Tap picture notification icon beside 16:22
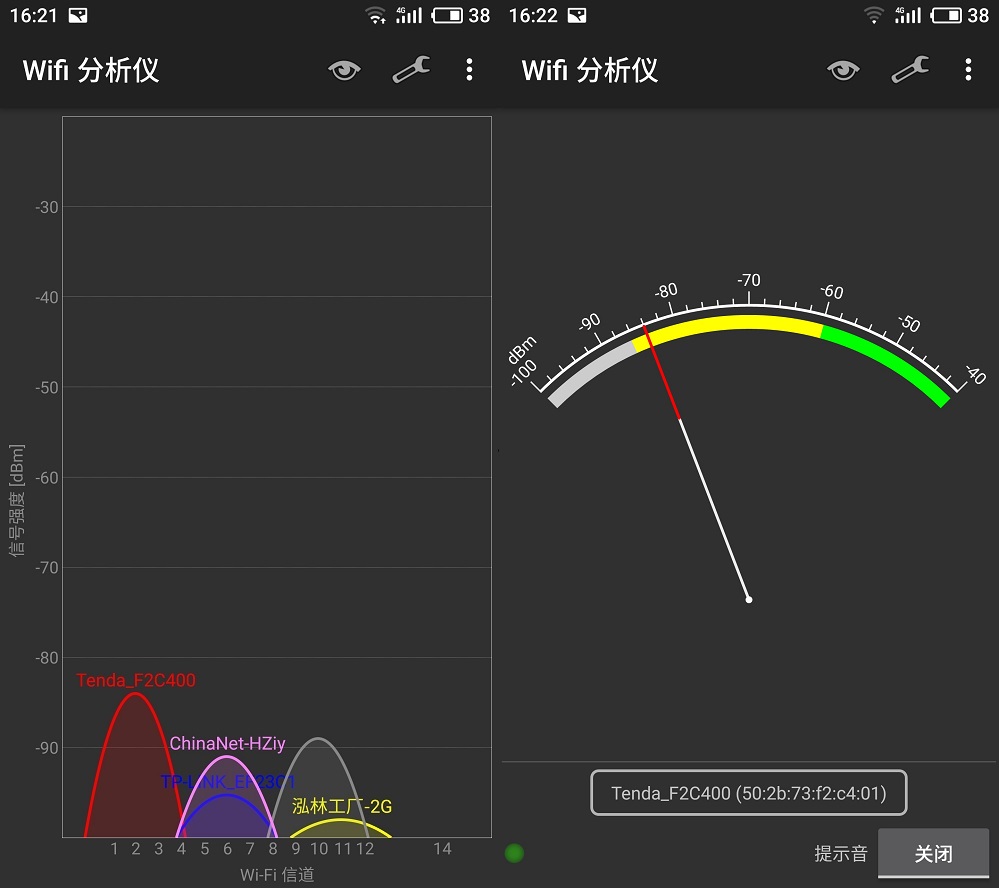This screenshot has width=999, height=888. click(577, 15)
